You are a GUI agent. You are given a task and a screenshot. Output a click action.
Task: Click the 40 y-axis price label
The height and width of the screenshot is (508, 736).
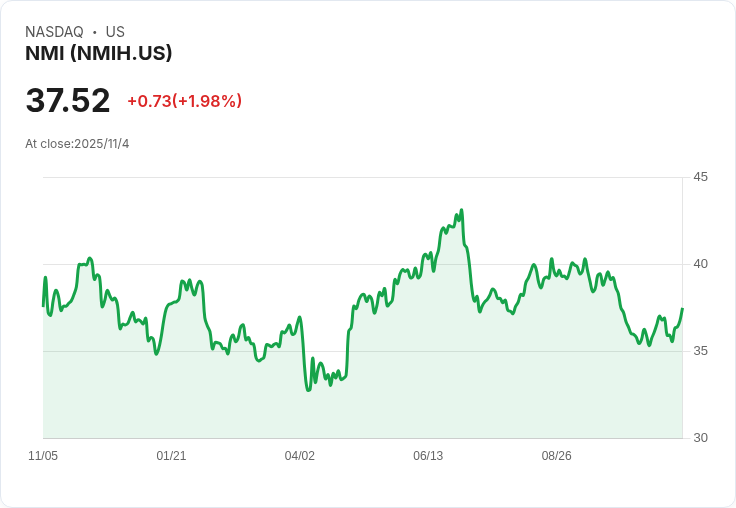point(700,264)
